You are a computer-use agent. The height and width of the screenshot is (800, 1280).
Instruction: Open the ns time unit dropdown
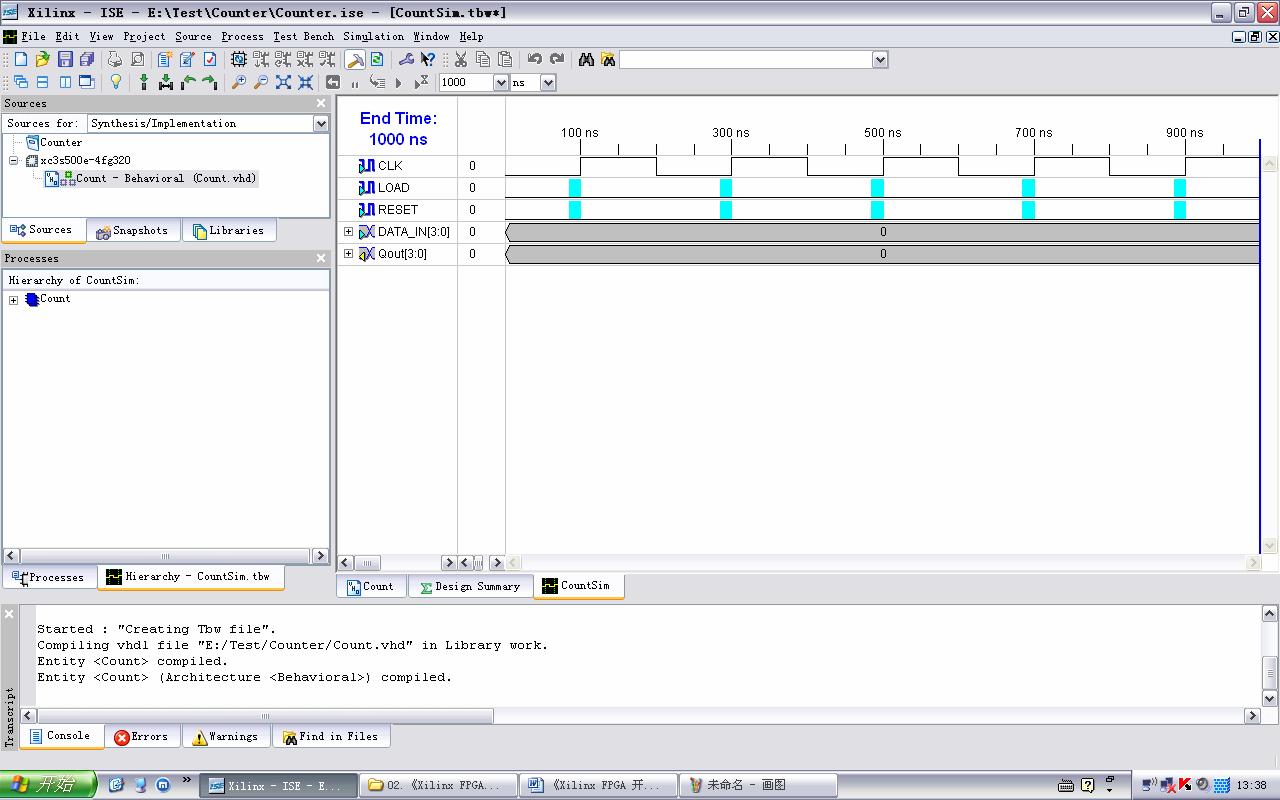click(548, 83)
